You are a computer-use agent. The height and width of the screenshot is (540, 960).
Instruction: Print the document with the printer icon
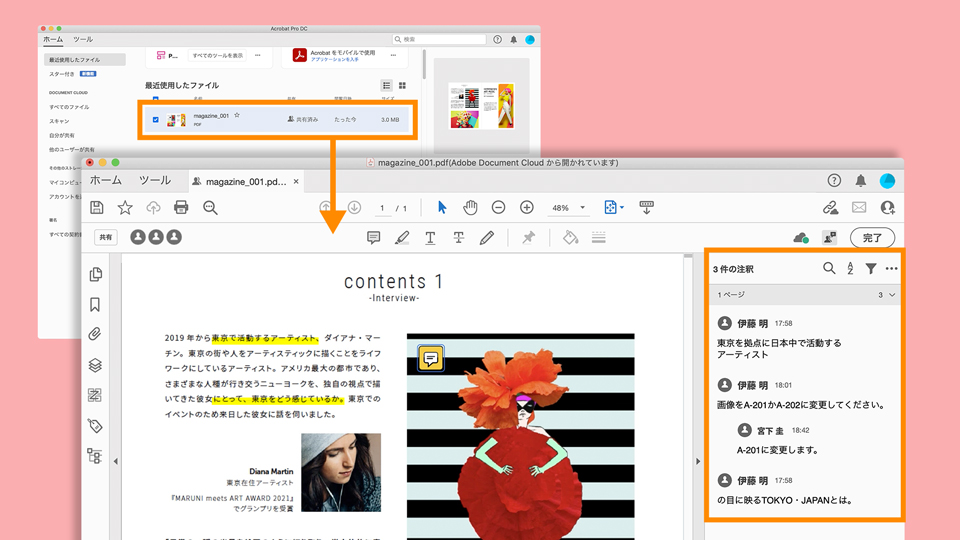click(x=181, y=208)
